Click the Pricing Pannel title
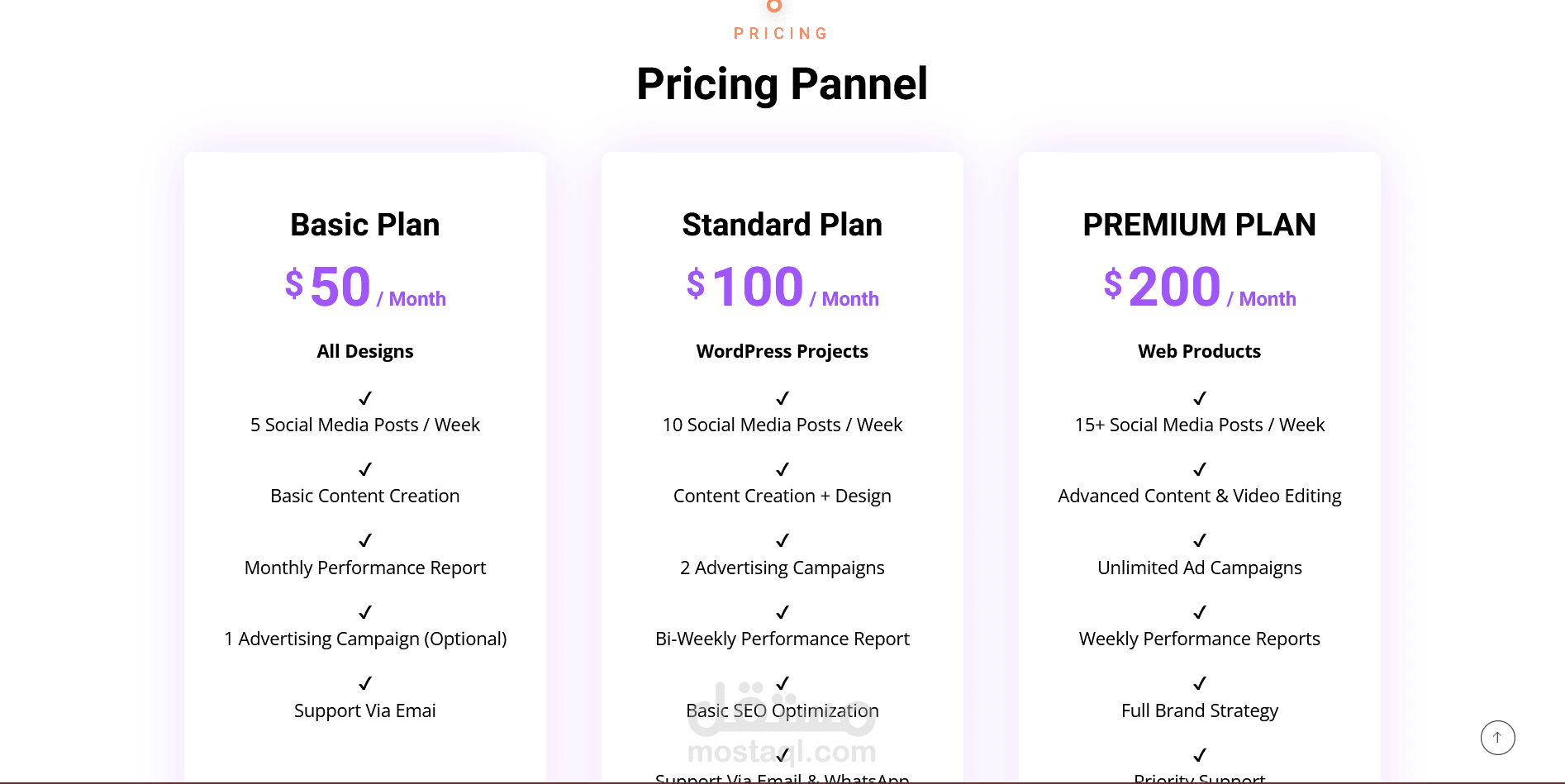 click(x=782, y=84)
